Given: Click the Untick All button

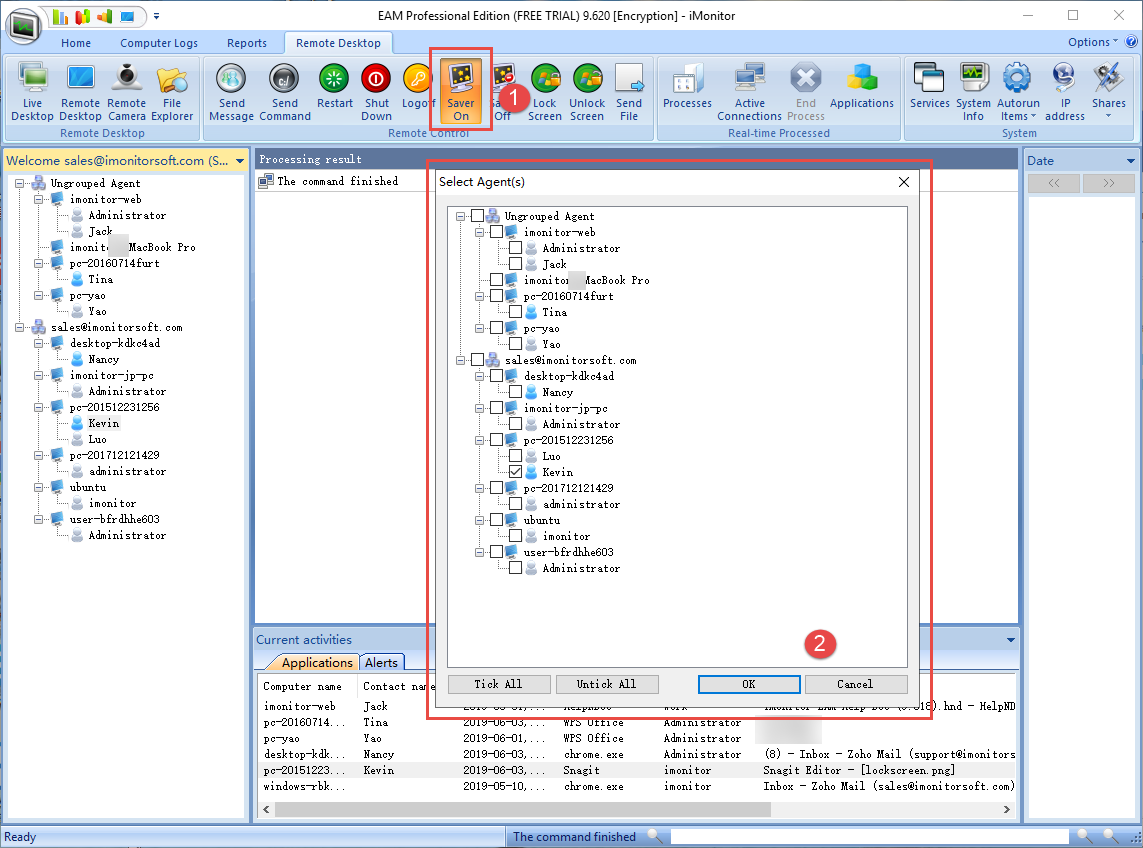Looking at the screenshot, I should click(606, 684).
